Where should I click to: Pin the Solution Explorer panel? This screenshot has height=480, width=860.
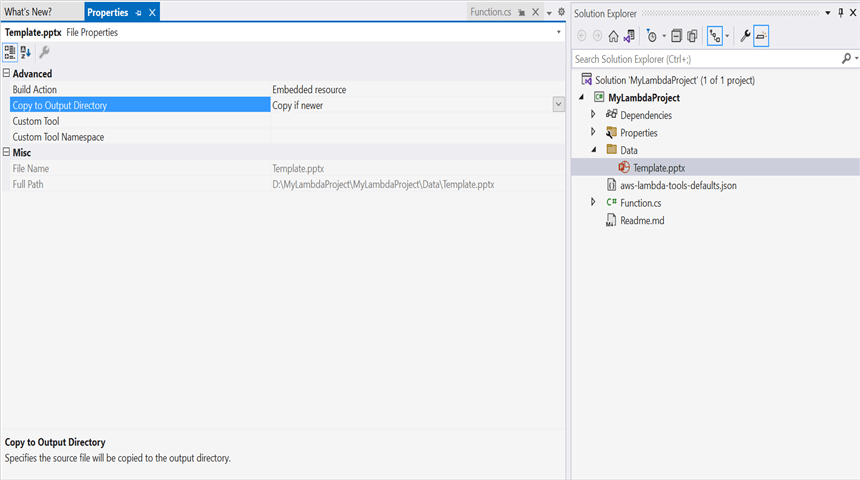pyautogui.click(x=838, y=12)
